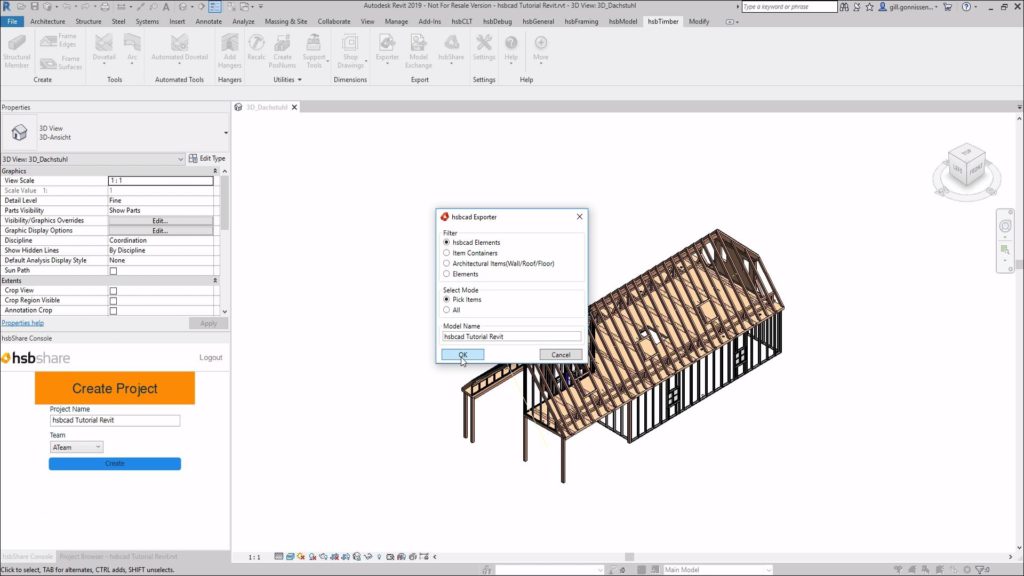Viewport: 1024px width, 576px height.
Task: Click the Structural Member ribbon icon
Action: click(x=17, y=51)
